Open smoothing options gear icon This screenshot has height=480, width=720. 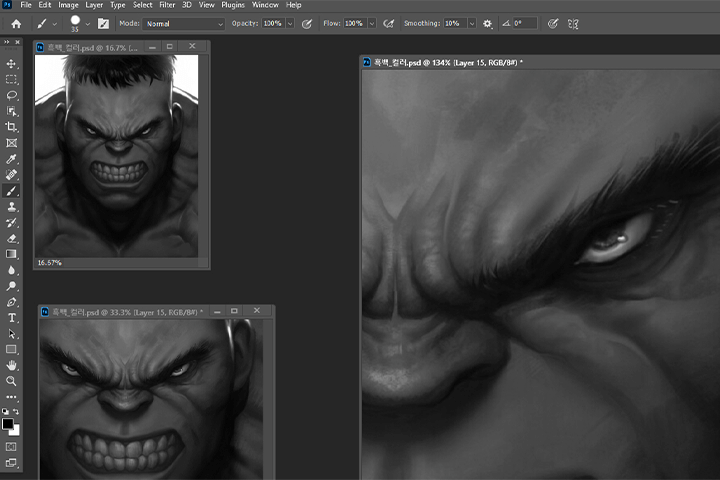[x=487, y=23]
